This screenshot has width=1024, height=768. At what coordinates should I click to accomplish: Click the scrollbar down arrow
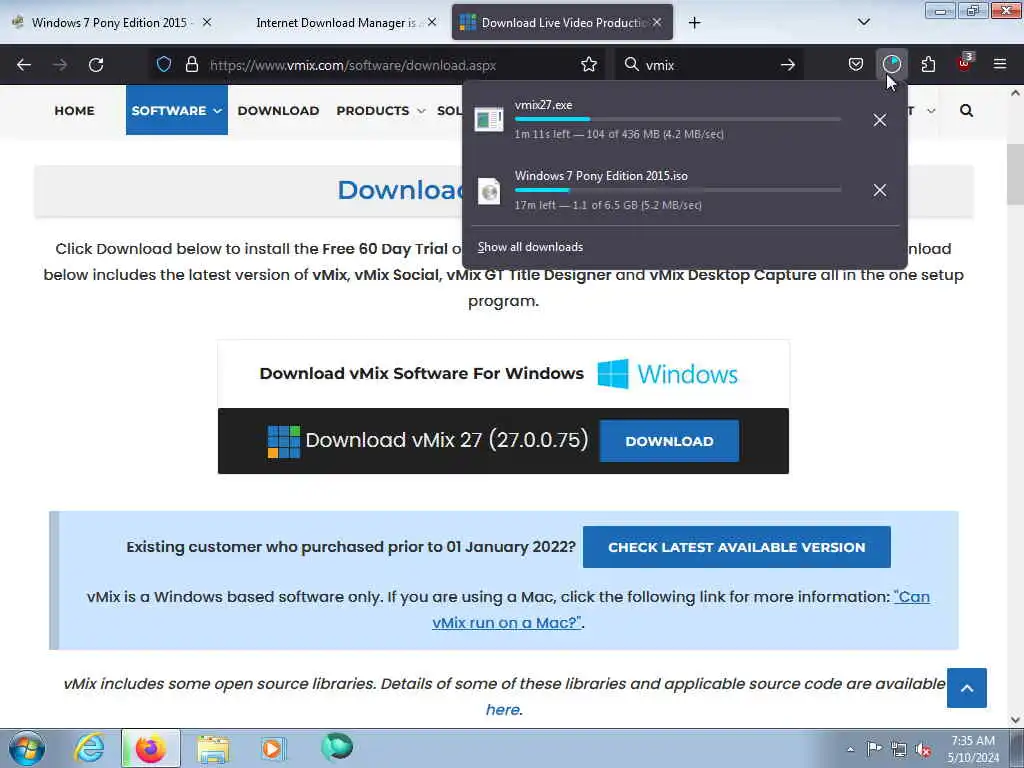coord(1015,720)
